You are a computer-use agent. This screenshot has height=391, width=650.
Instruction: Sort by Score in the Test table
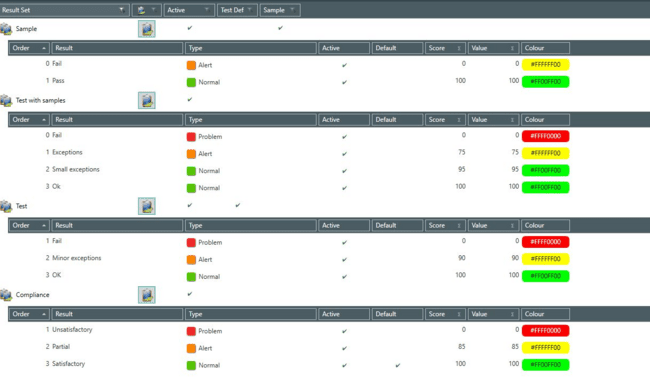pos(445,226)
